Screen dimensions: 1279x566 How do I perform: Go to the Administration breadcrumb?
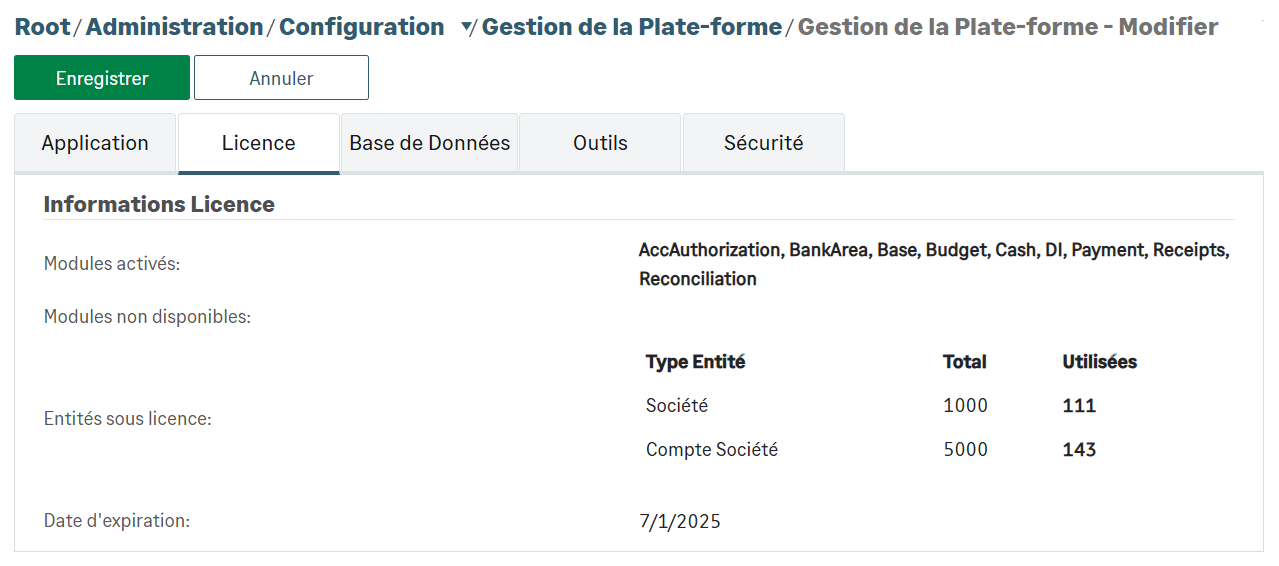(174, 27)
